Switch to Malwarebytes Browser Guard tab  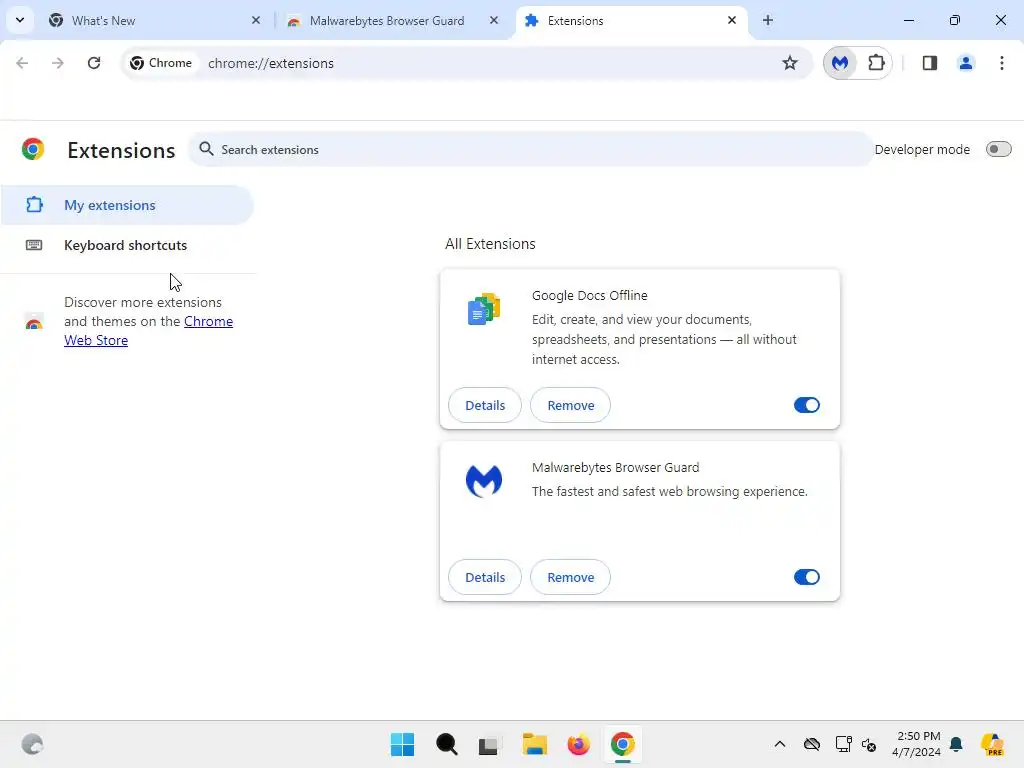(394, 20)
